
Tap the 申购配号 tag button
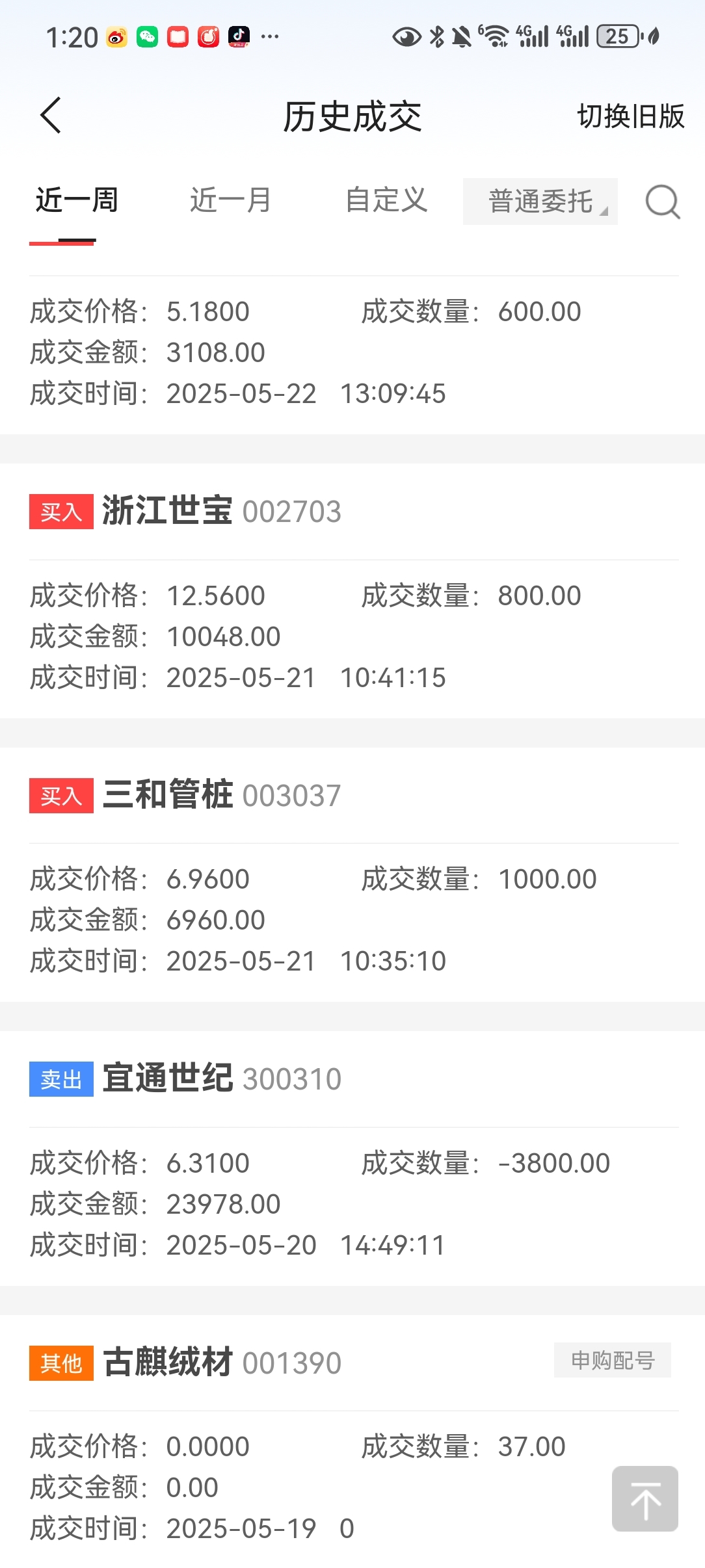[613, 1360]
